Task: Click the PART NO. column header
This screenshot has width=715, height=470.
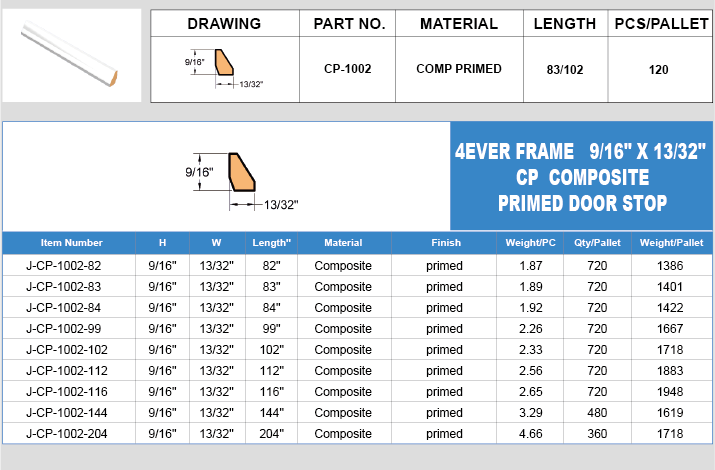Action: (x=349, y=24)
